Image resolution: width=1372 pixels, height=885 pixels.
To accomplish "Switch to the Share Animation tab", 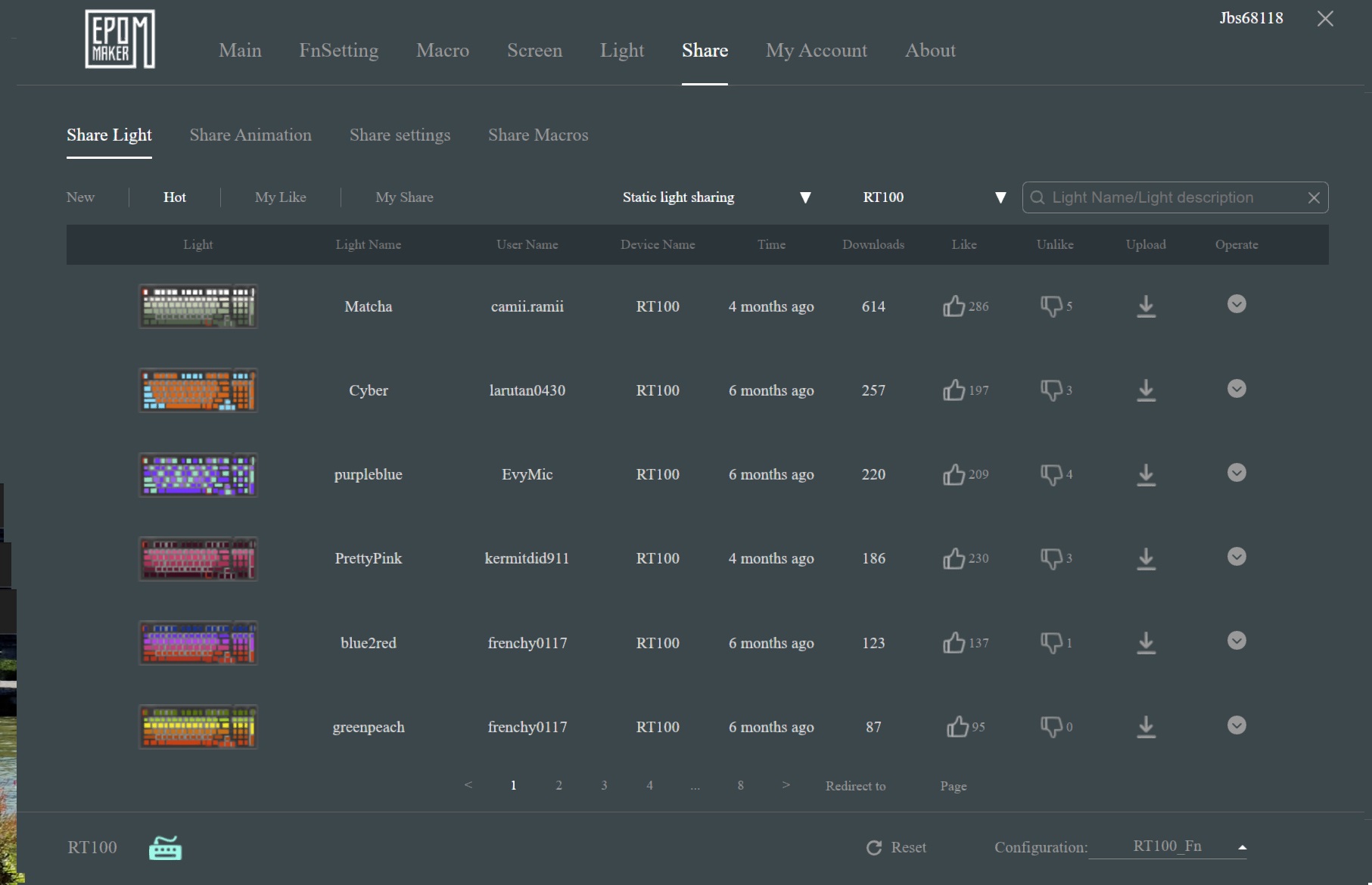I will pos(250,135).
